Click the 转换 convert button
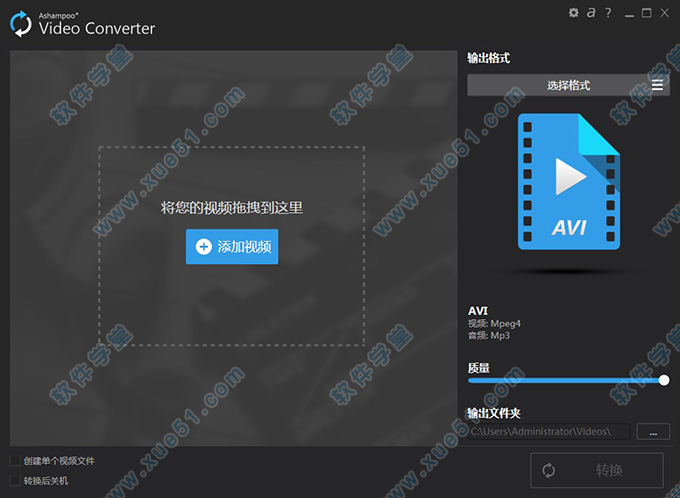 [597, 470]
